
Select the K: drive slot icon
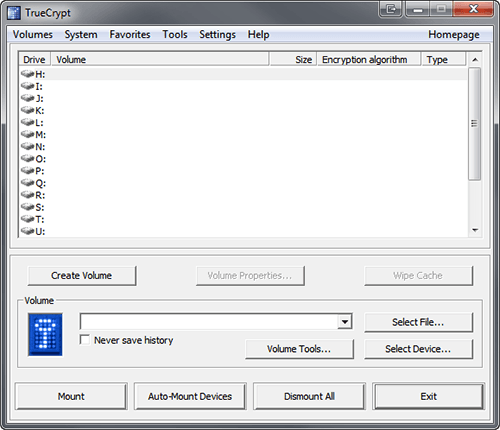pyautogui.click(x=27, y=110)
